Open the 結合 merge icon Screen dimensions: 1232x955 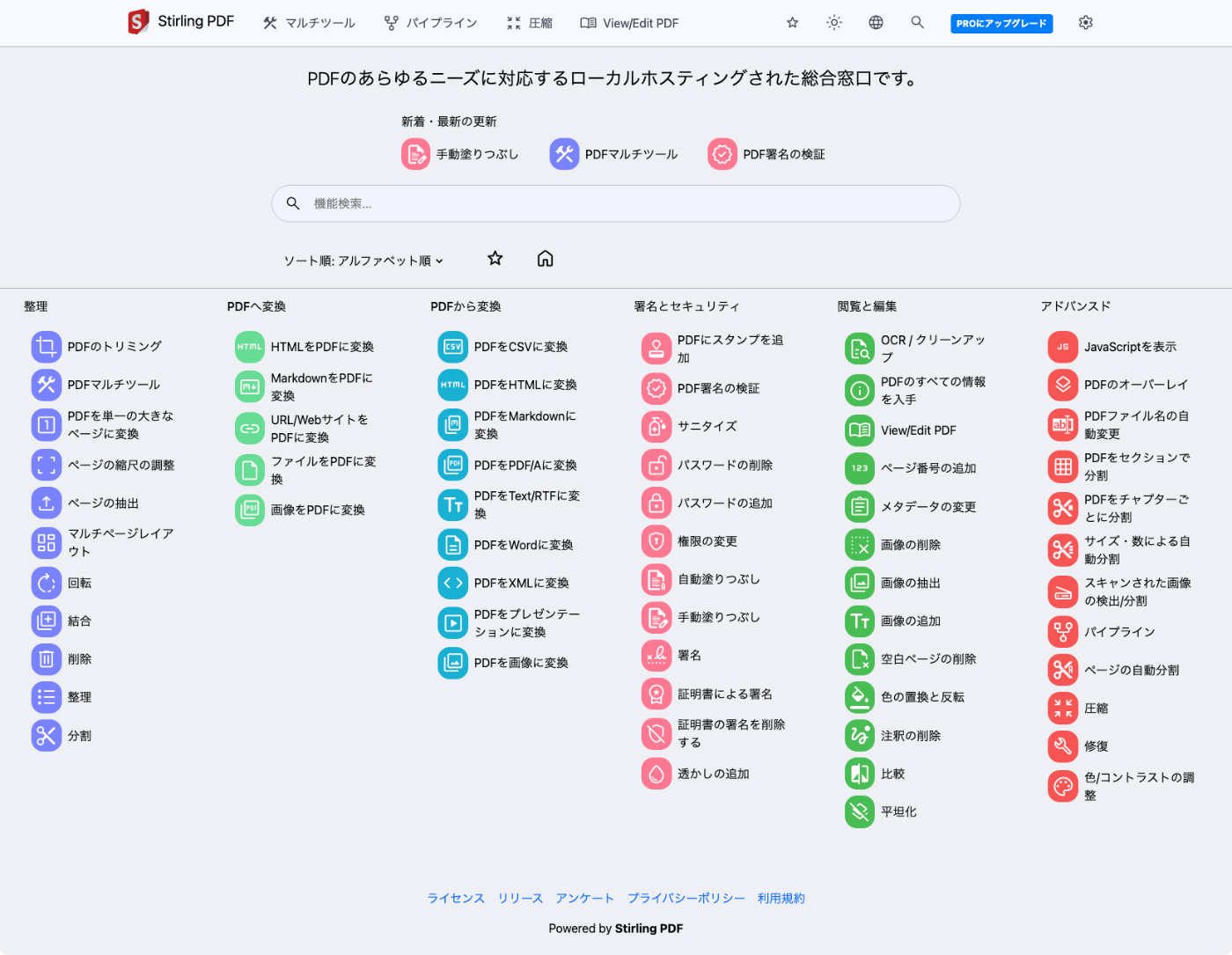tap(47, 621)
